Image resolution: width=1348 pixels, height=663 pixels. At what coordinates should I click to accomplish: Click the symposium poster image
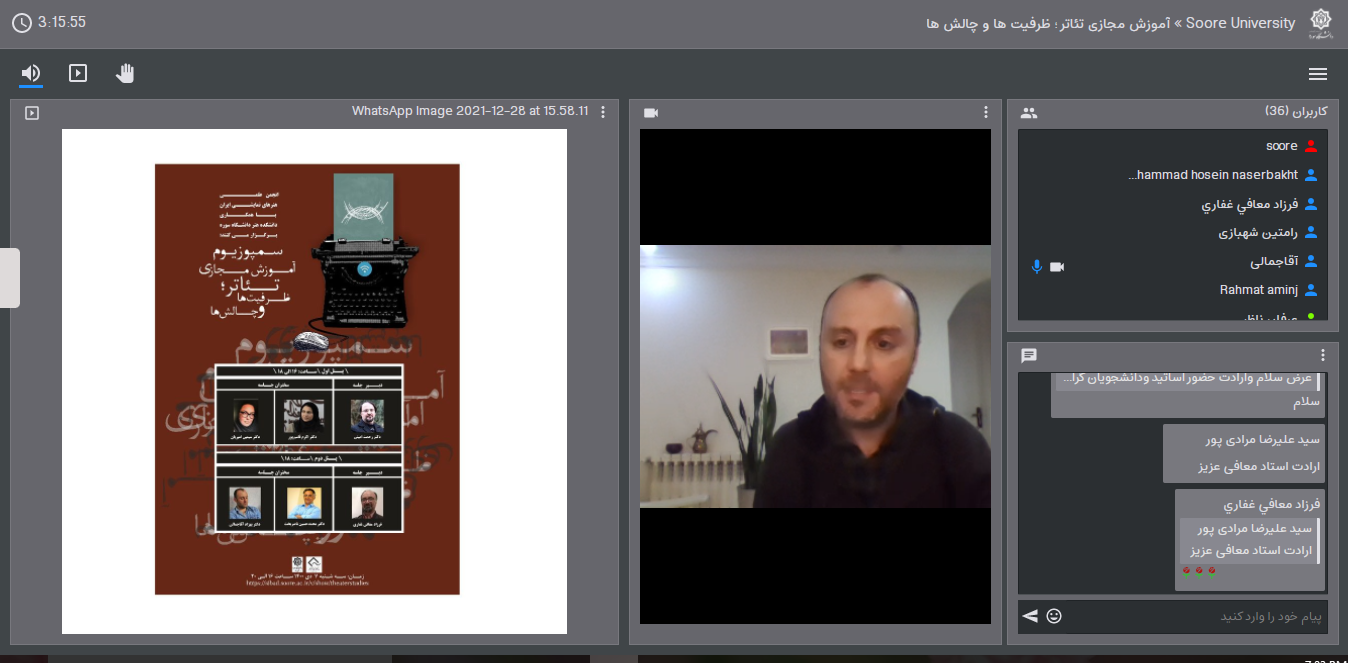click(x=307, y=379)
